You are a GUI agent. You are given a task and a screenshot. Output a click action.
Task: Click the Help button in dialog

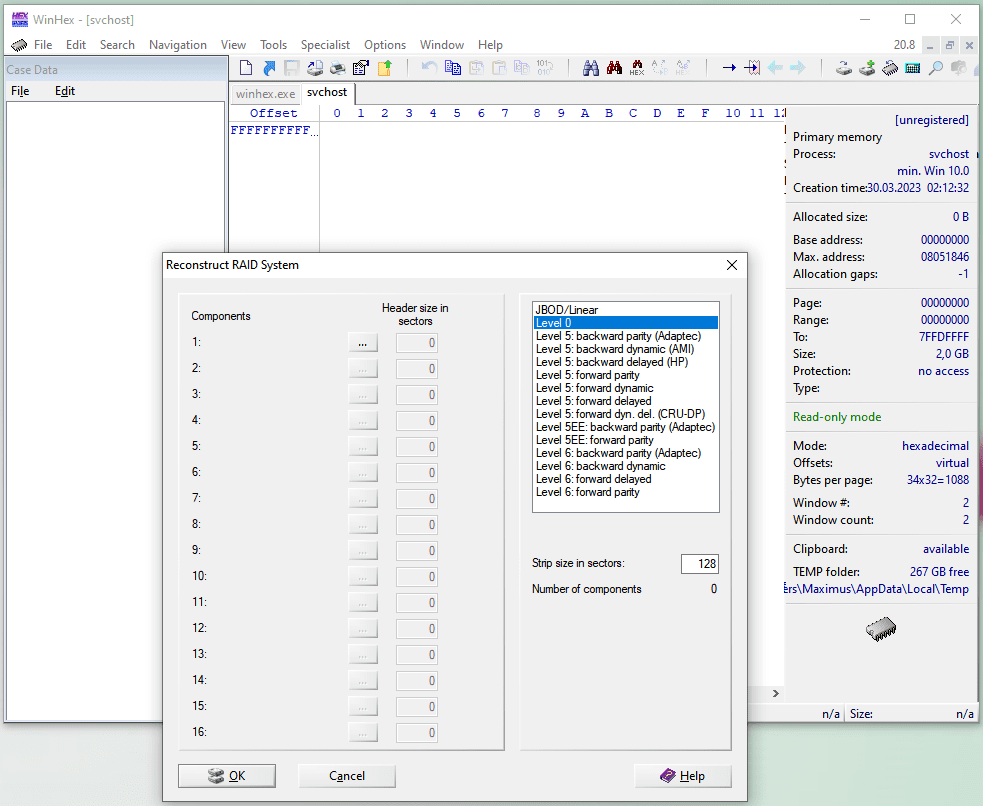[682, 776]
